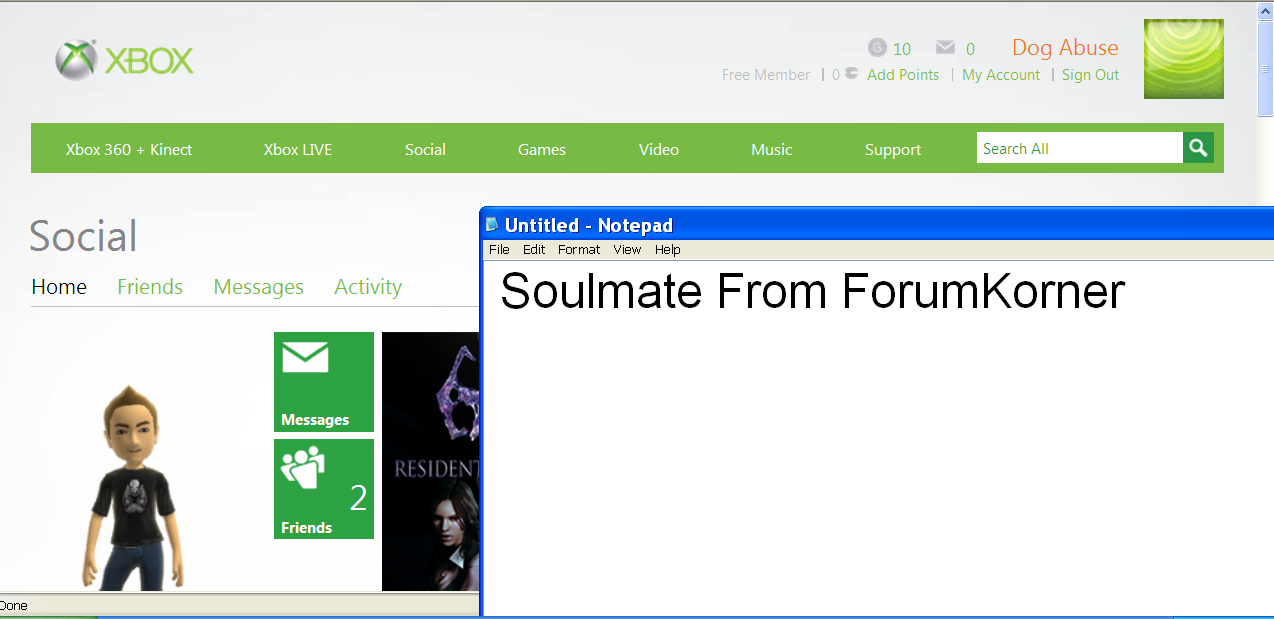Click the Untitled - Notepad title bar
The width and height of the screenshot is (1274, 619).
point(877,225)
